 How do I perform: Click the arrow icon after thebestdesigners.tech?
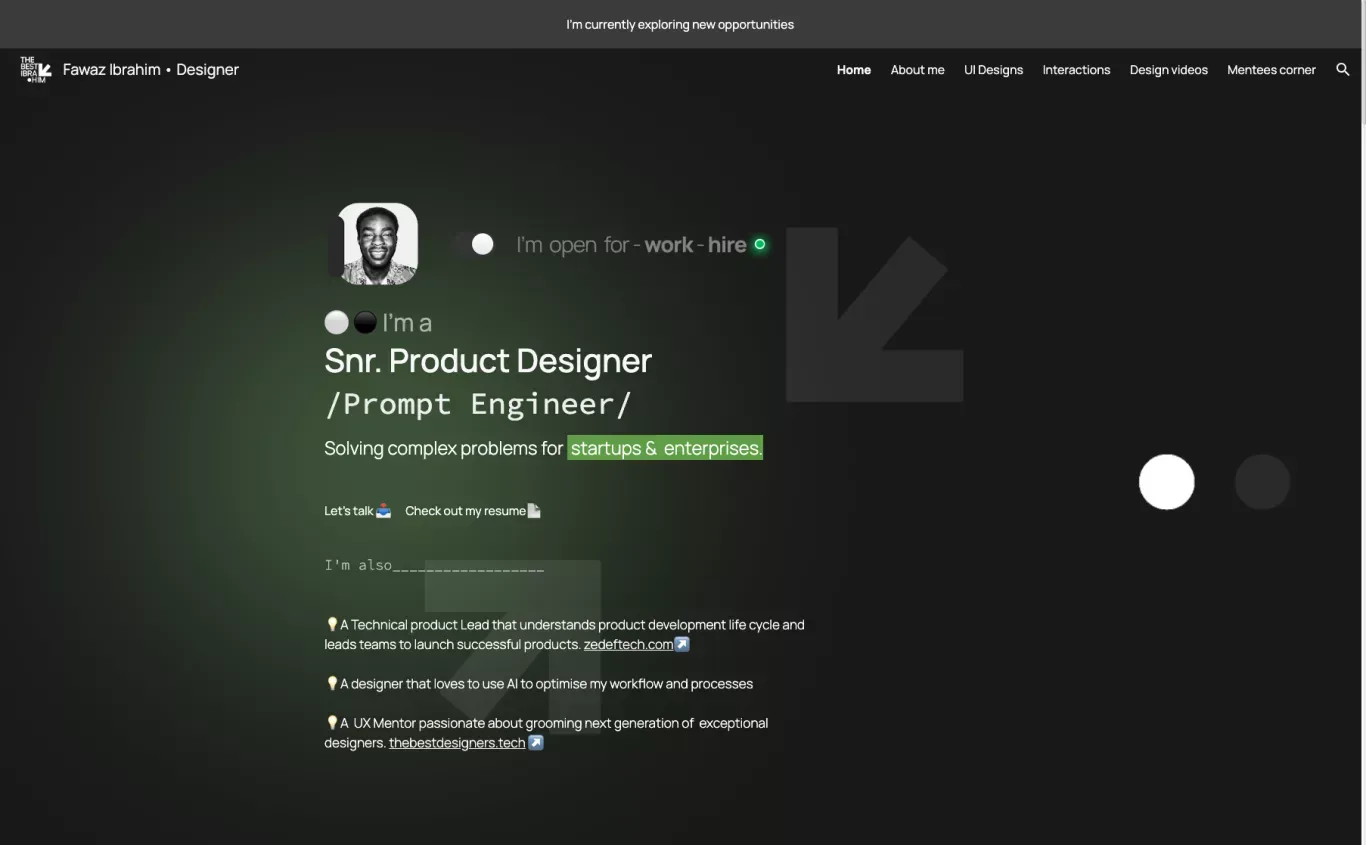click(x=536, y=742)
